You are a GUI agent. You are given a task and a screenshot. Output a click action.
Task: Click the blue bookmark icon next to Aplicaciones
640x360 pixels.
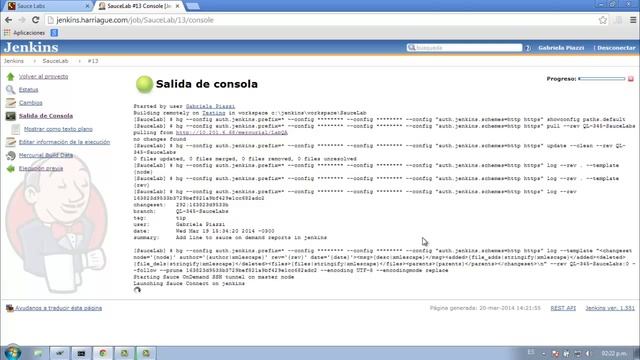pyautogui.click(x=54, y=33)
